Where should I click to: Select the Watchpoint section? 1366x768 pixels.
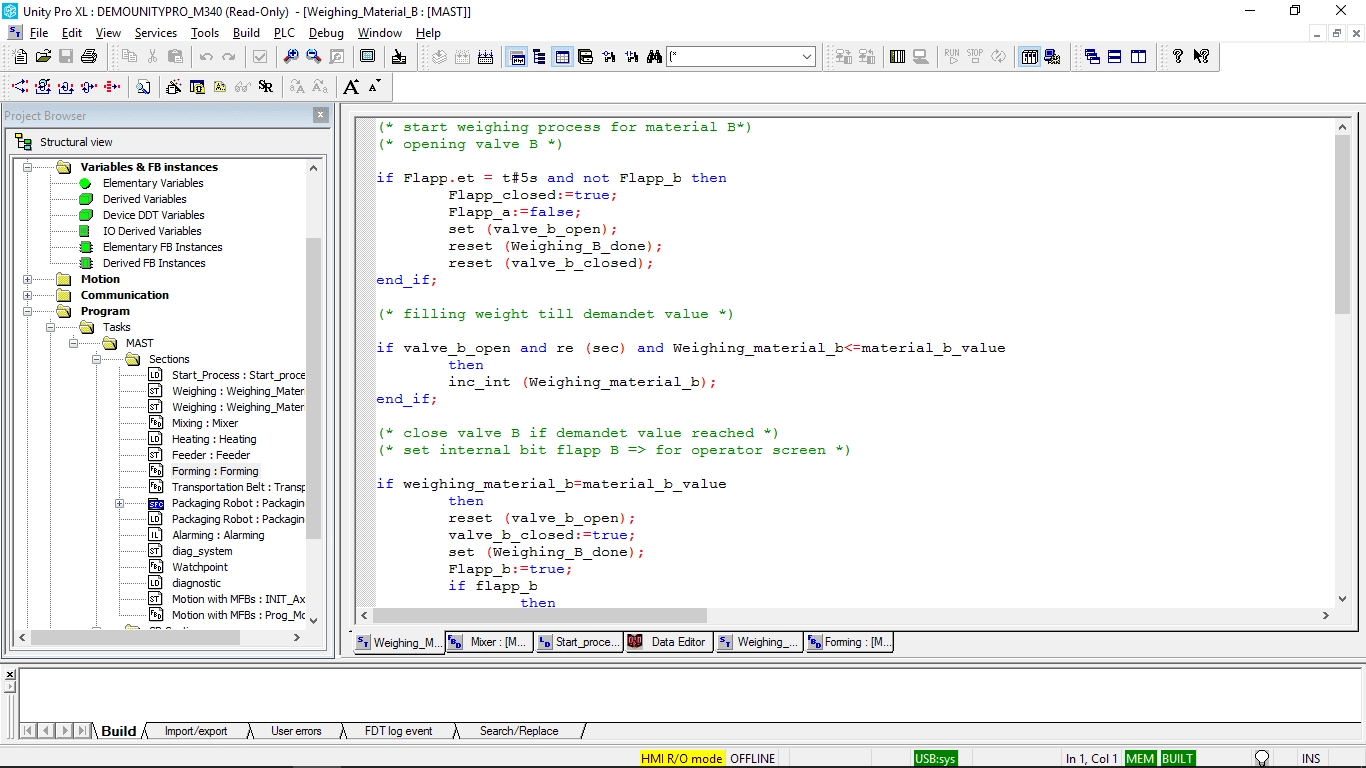tap(200, 567)
